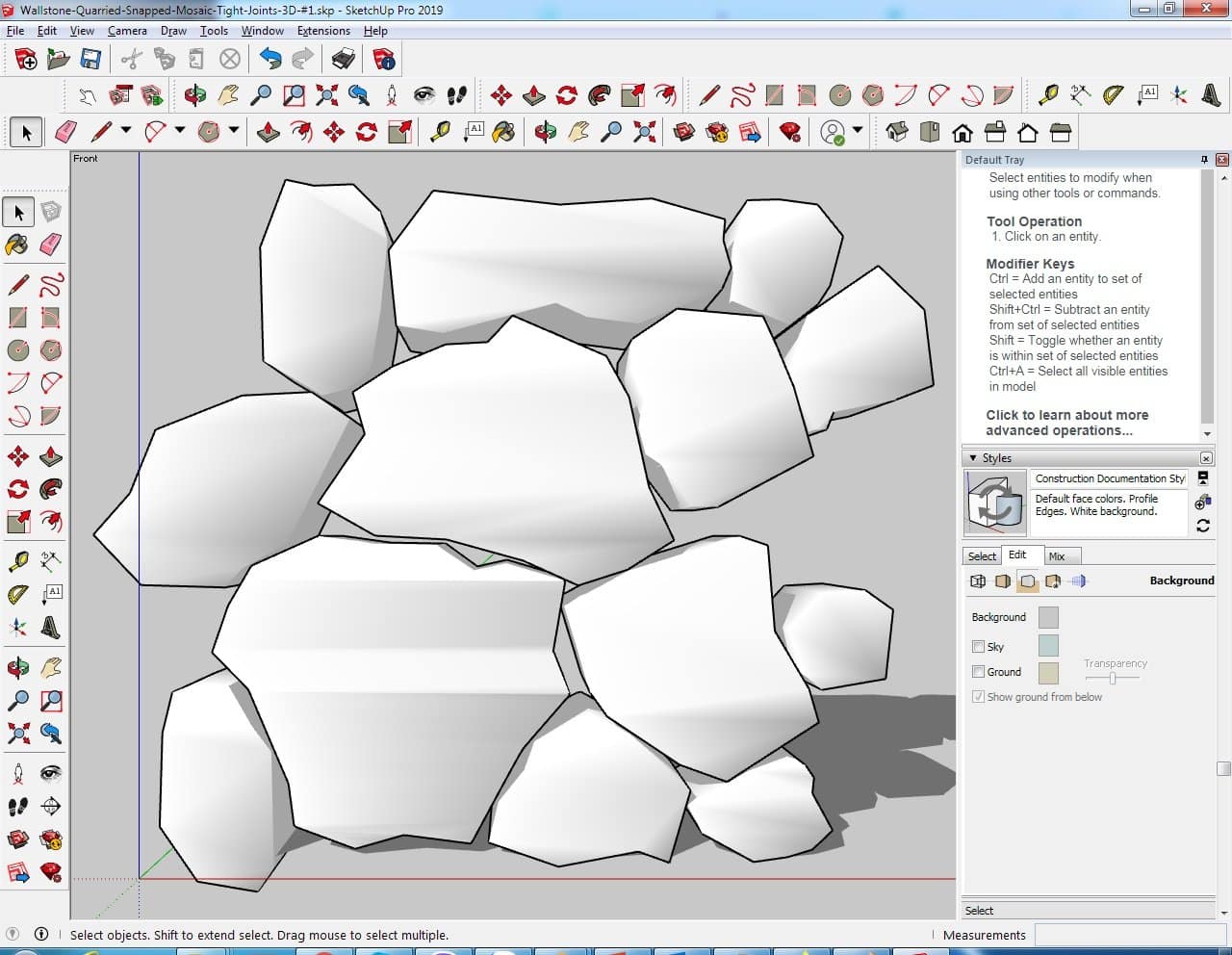The width and height of the screenshot is (1232, 955).
Task: Choose the Iso view house icon
Action: click(x=897, y=132)
